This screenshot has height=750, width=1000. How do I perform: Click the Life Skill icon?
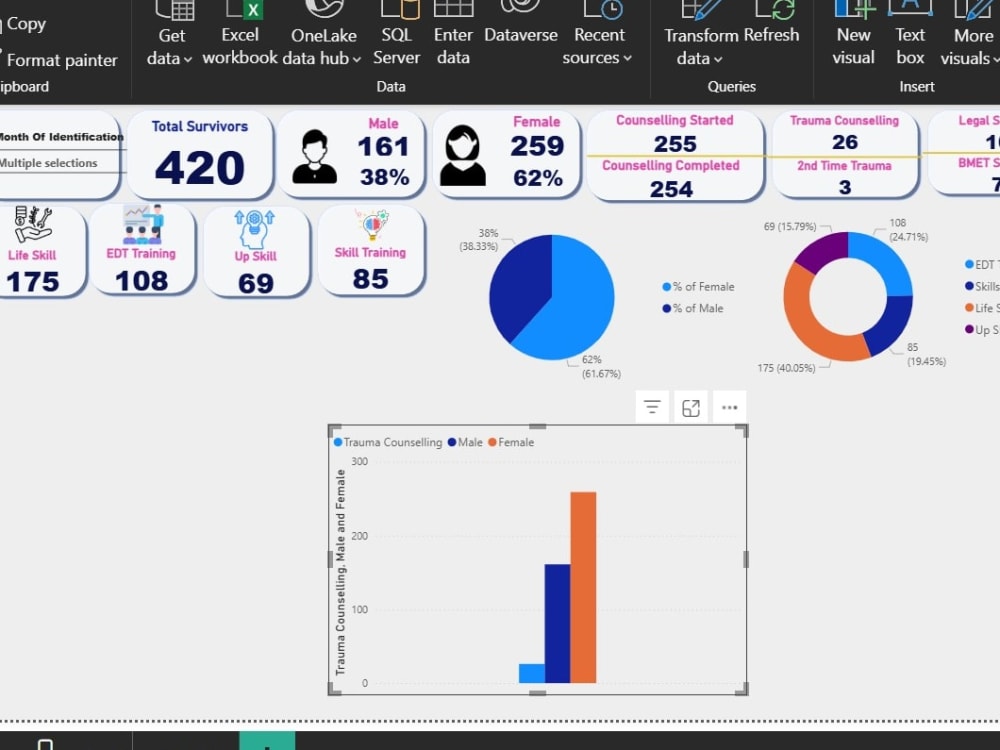[32, 224]
